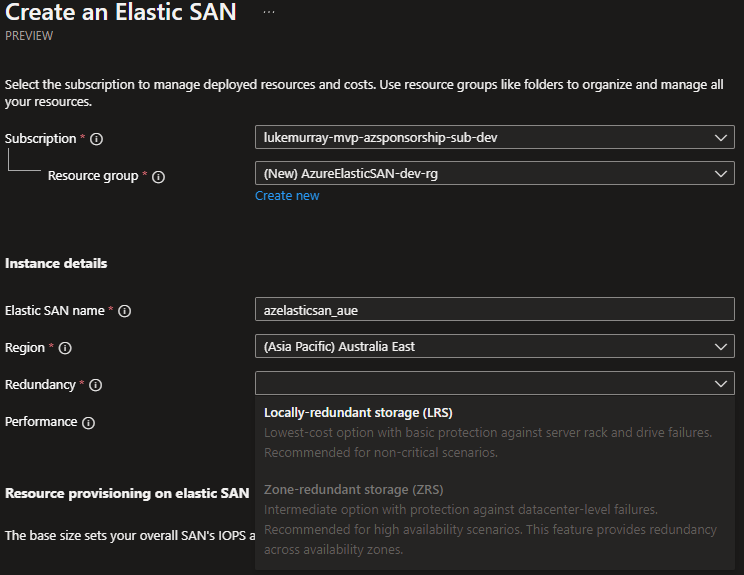Click the Create new resource group link
Screen dimensions: 744x575
pos(287,196)
